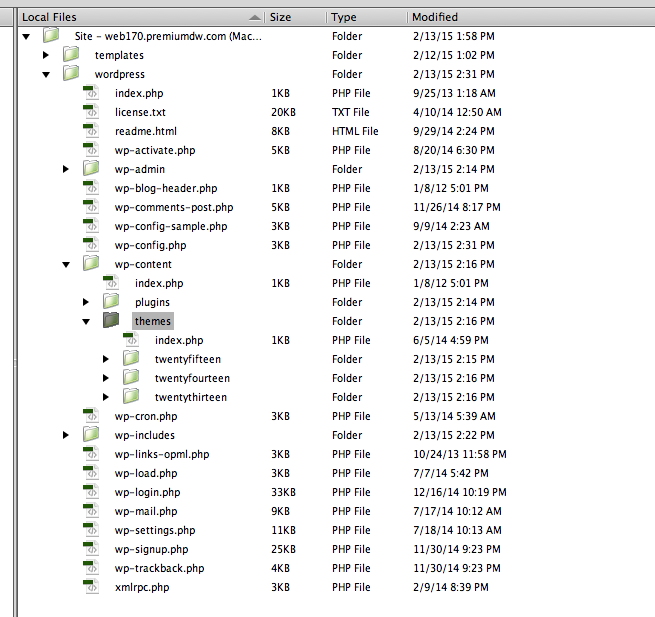Sort by the Type column header

[367, 17]
